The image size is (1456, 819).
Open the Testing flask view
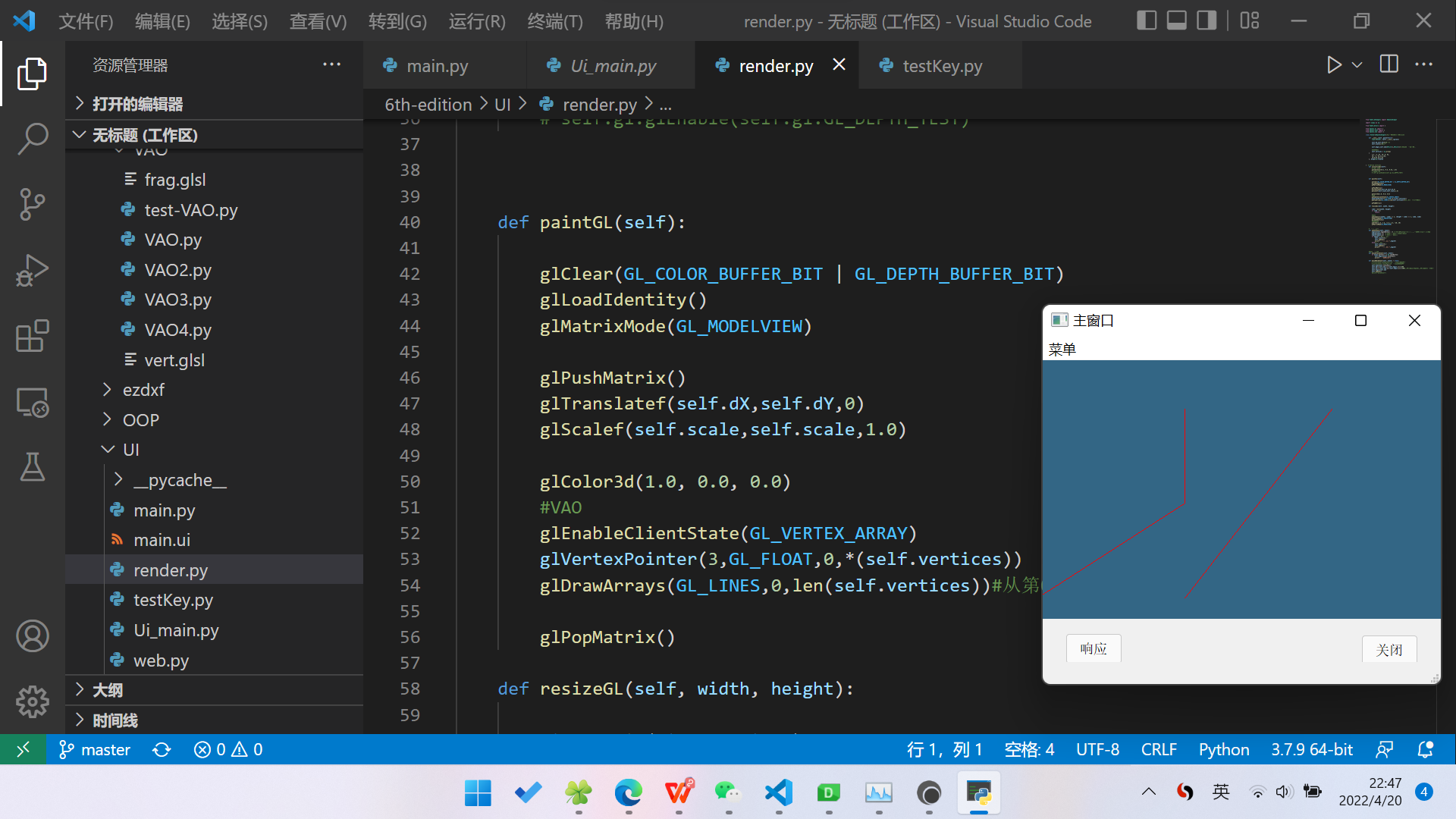[32, 467]
